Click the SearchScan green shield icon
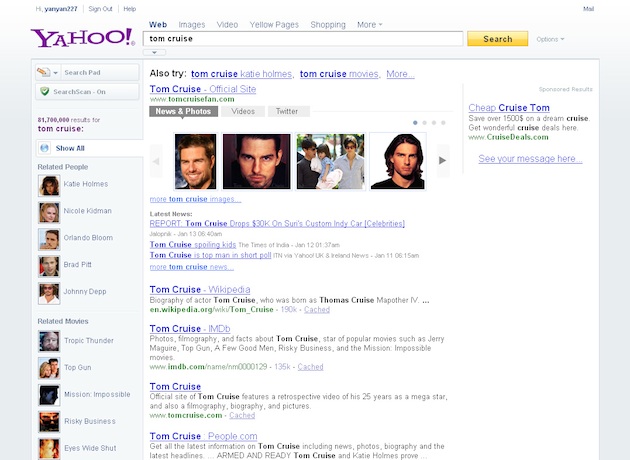 45,92
